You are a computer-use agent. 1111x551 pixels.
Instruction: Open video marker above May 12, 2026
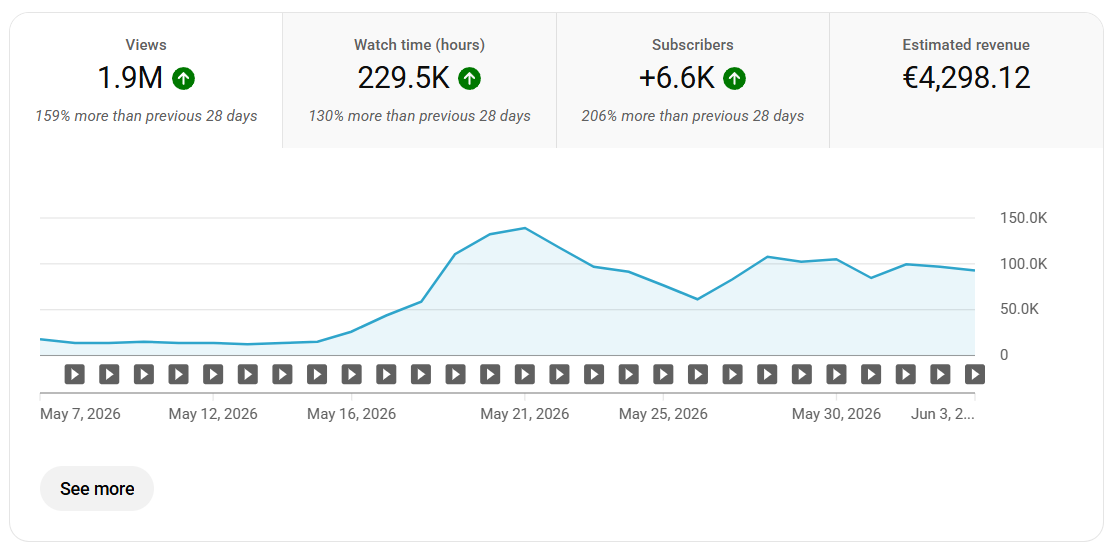213,374
